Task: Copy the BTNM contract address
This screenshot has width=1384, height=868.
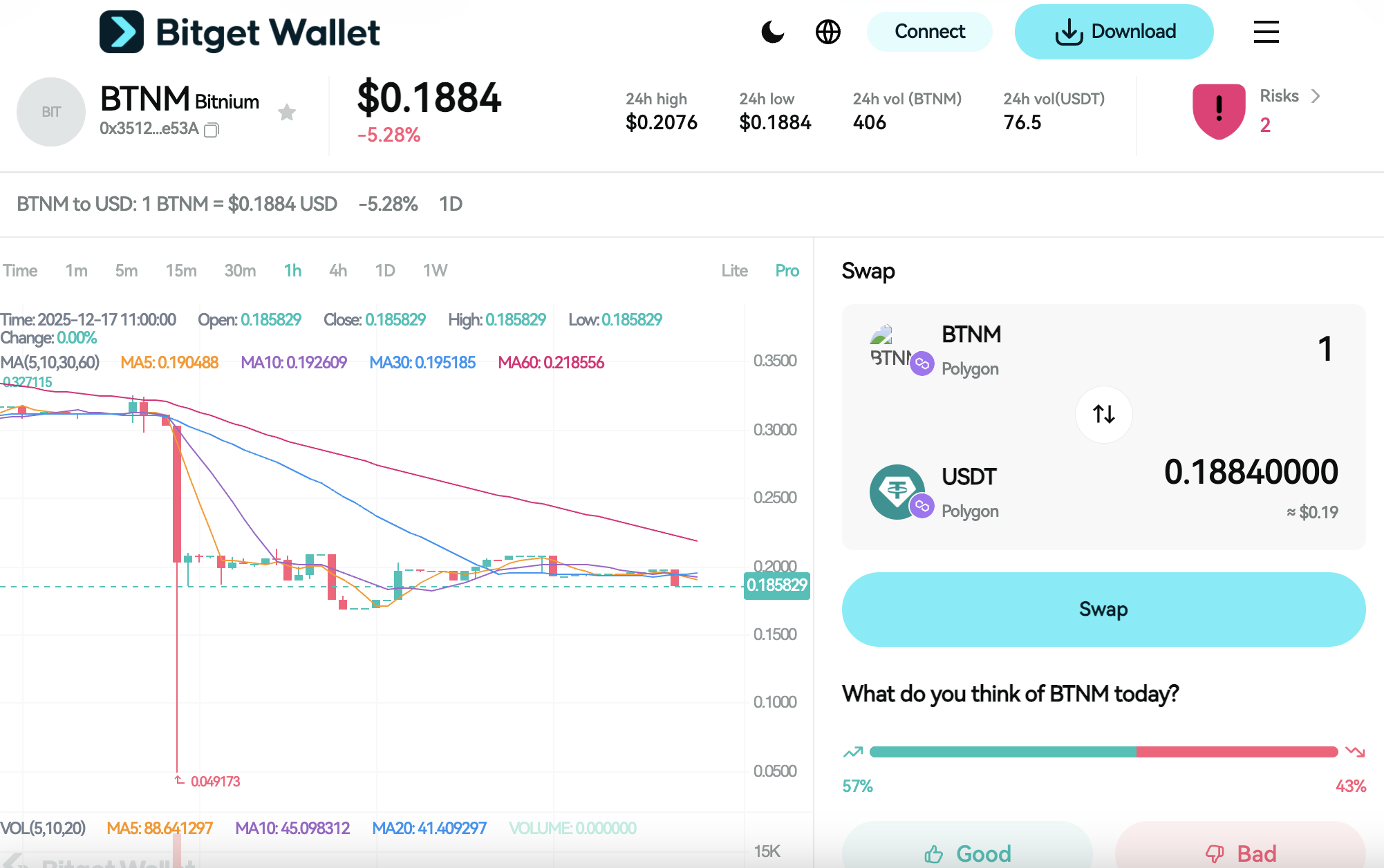Action: [x=212, y=130]
